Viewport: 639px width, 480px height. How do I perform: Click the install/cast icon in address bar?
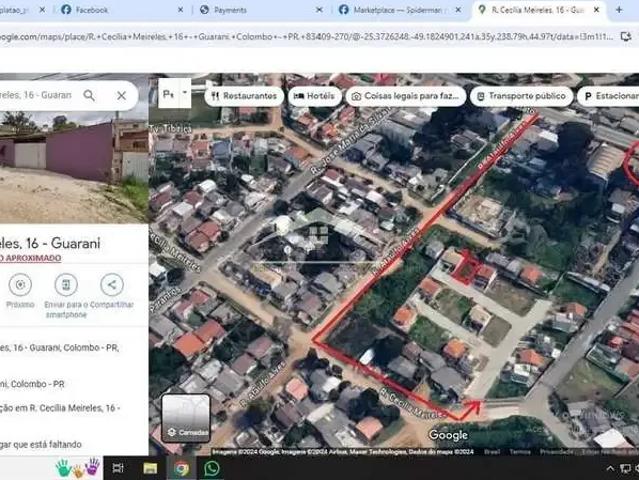coord(626,37)
